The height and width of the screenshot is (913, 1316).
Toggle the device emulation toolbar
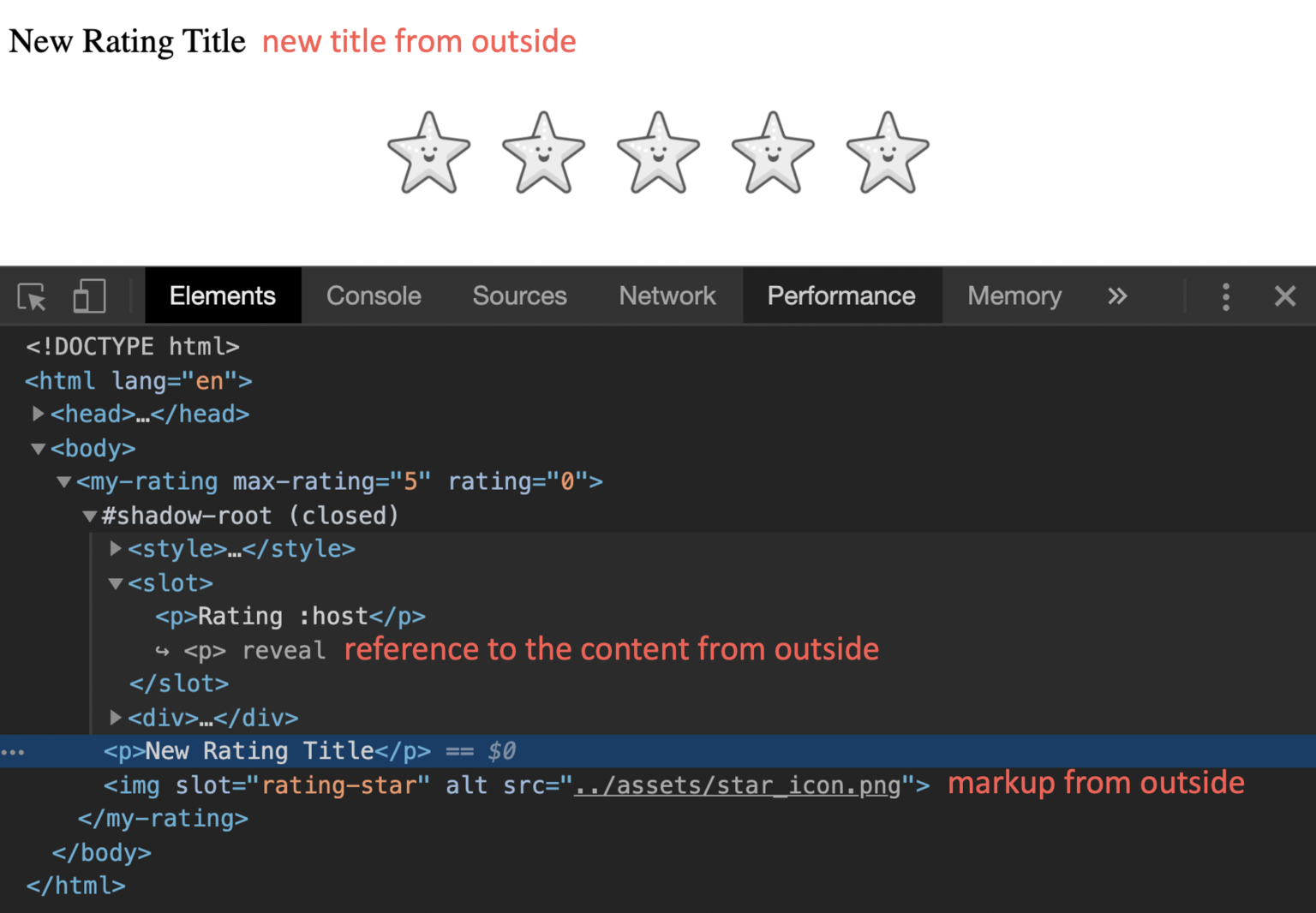87,295
